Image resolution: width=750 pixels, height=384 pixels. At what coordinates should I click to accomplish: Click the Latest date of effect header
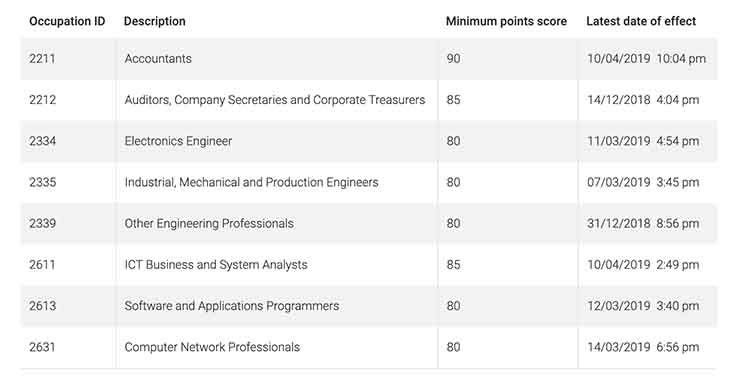641,21
